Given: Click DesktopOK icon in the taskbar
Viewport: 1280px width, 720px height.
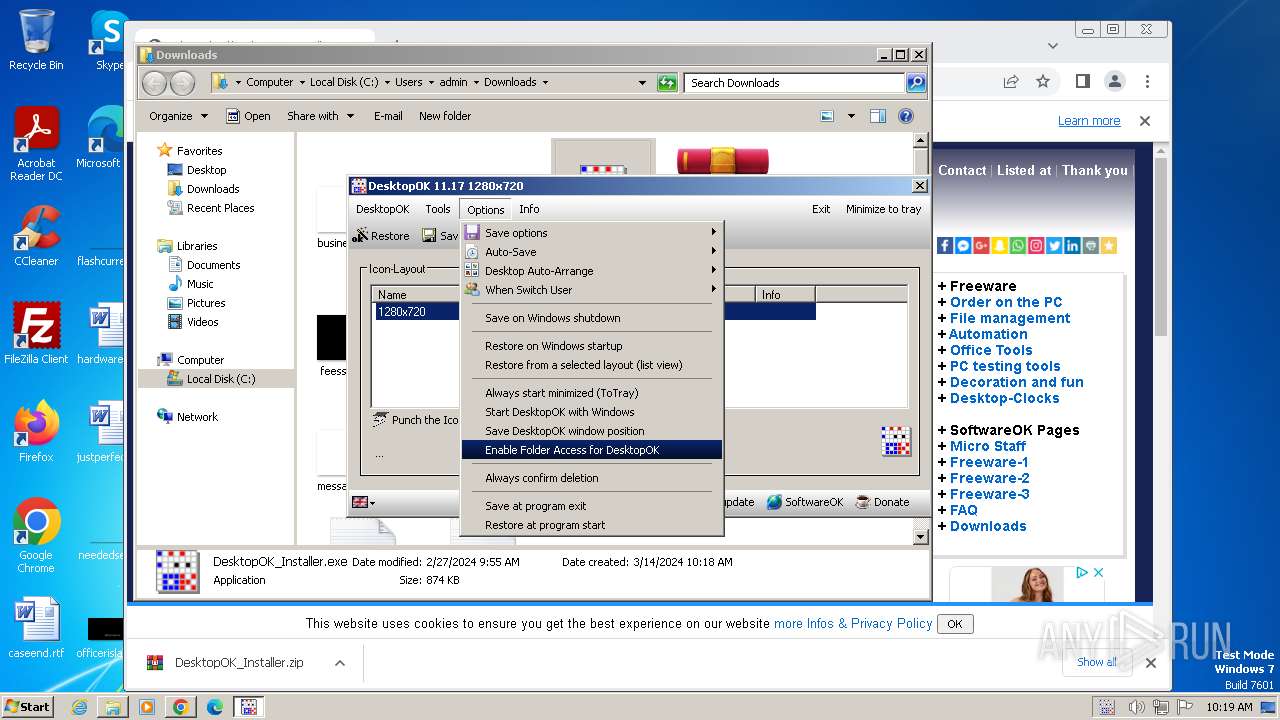Looking at the screenshot, I should [248, 707].
